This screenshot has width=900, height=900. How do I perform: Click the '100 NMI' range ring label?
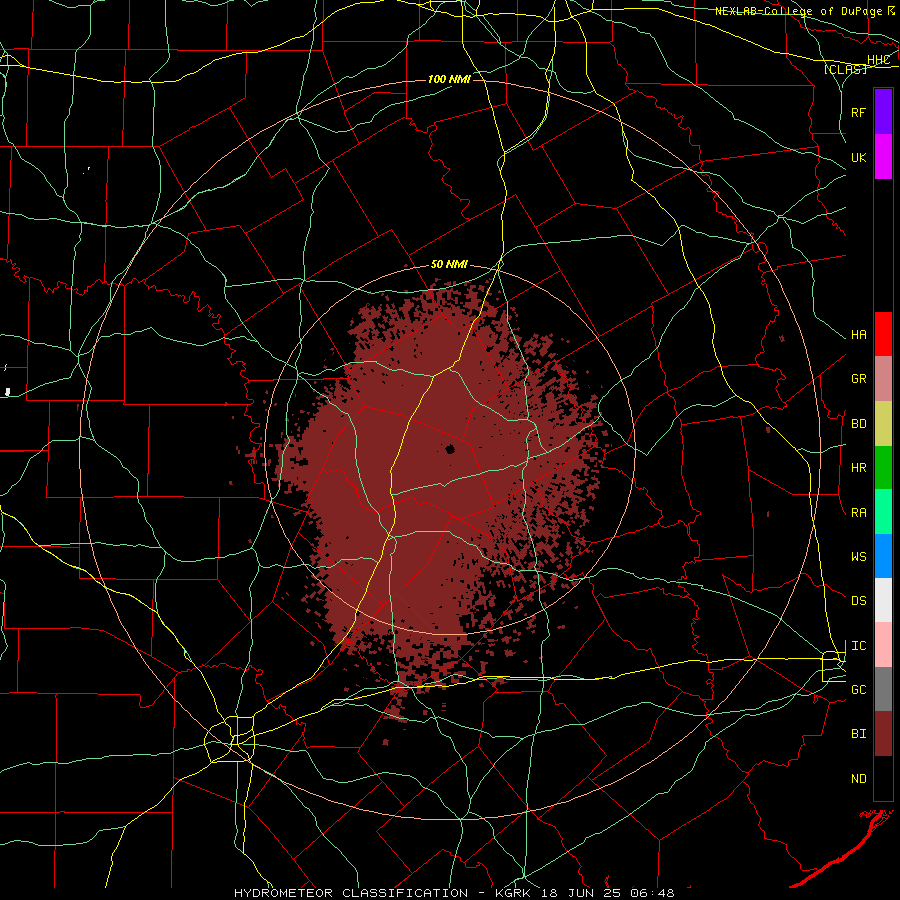(449, 79)
